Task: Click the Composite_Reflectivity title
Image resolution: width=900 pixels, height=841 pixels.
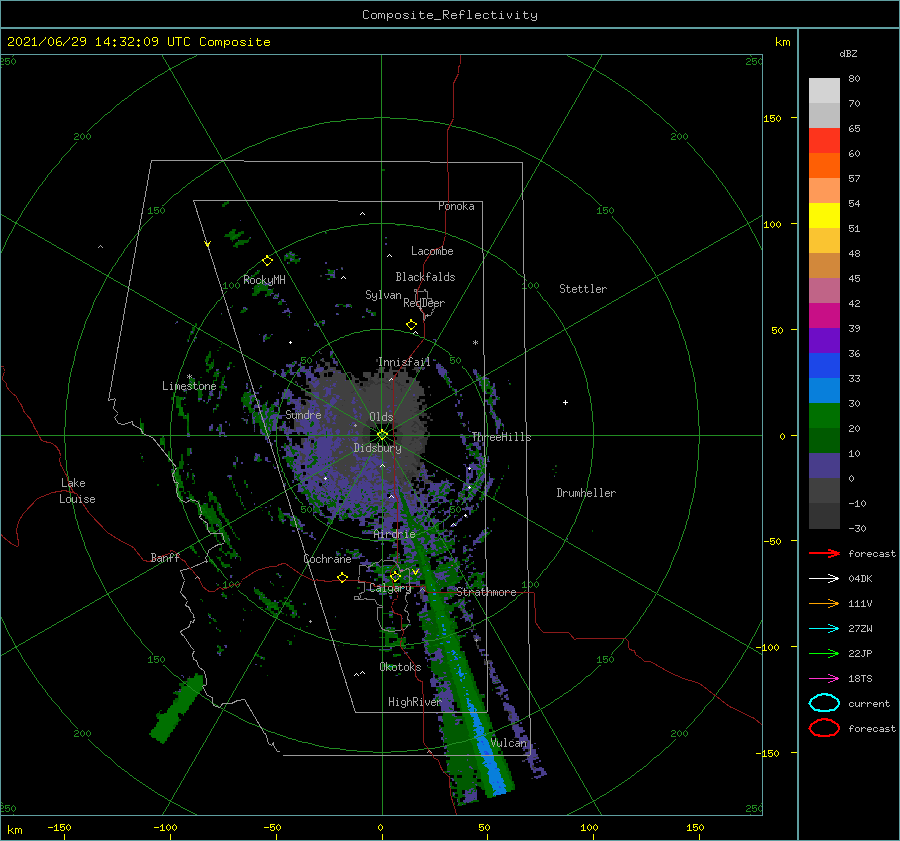Action: coord(450,15)
